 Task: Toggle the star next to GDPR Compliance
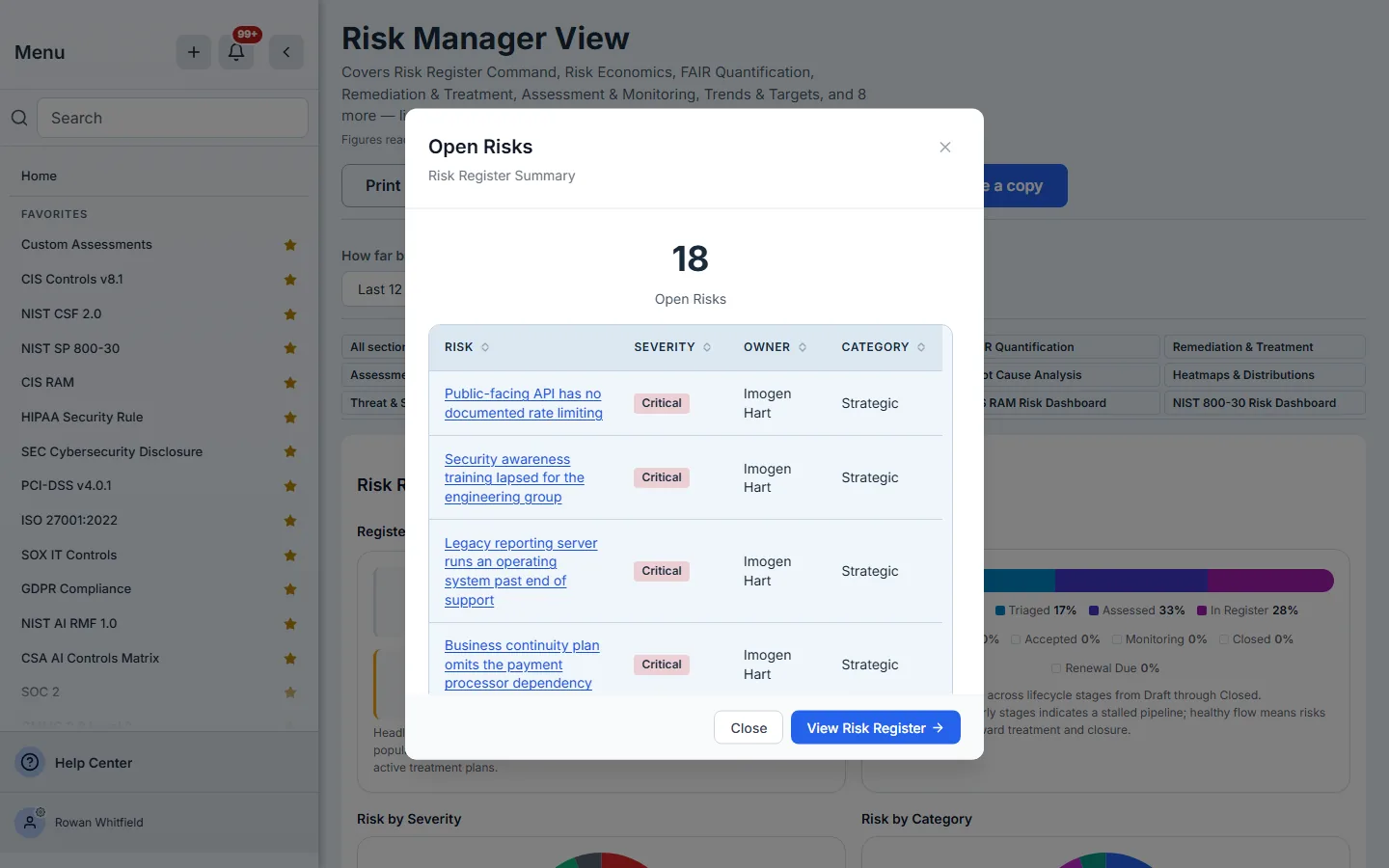coord(290,589)
